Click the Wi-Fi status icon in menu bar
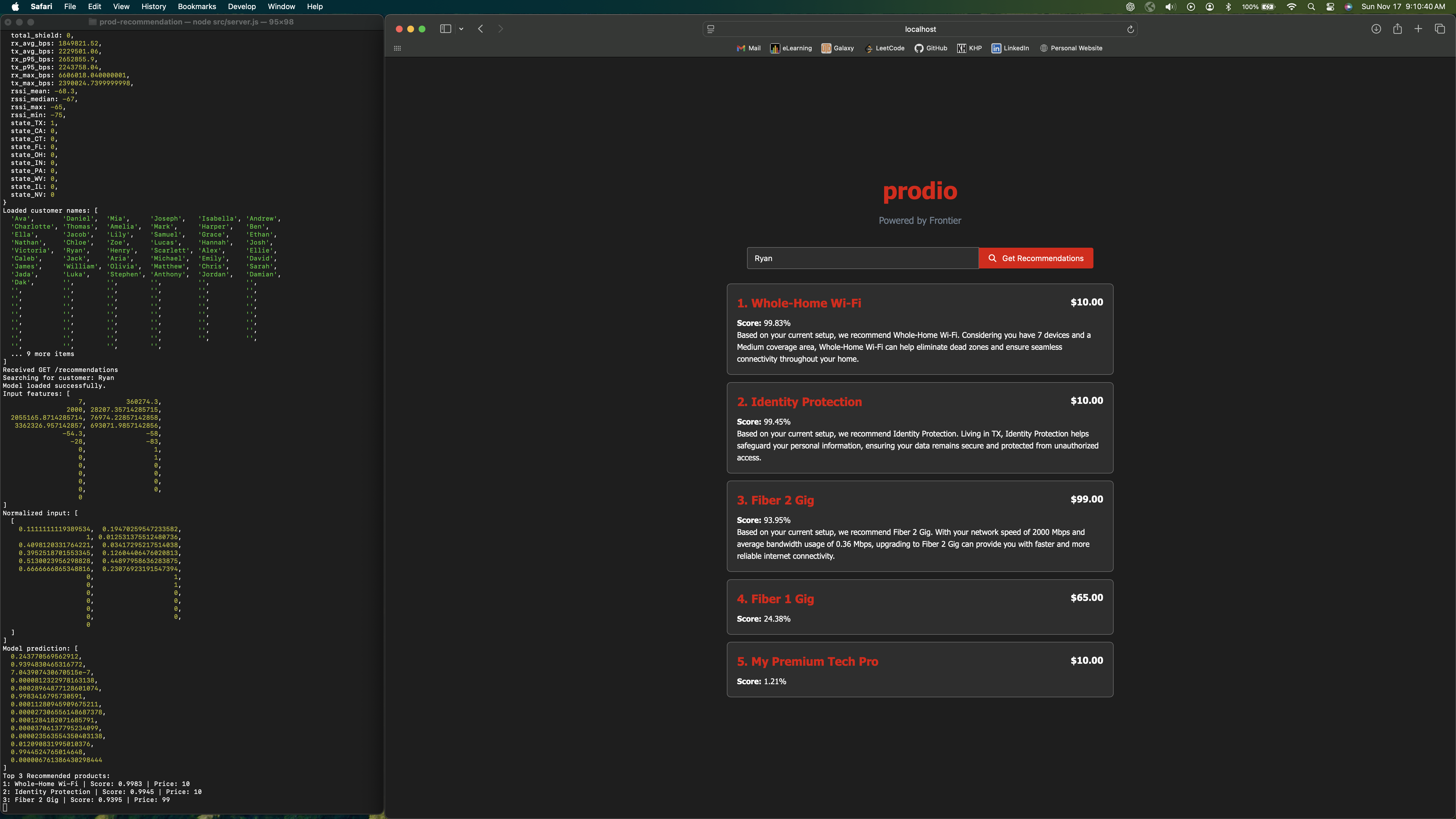 point(1292,7)
